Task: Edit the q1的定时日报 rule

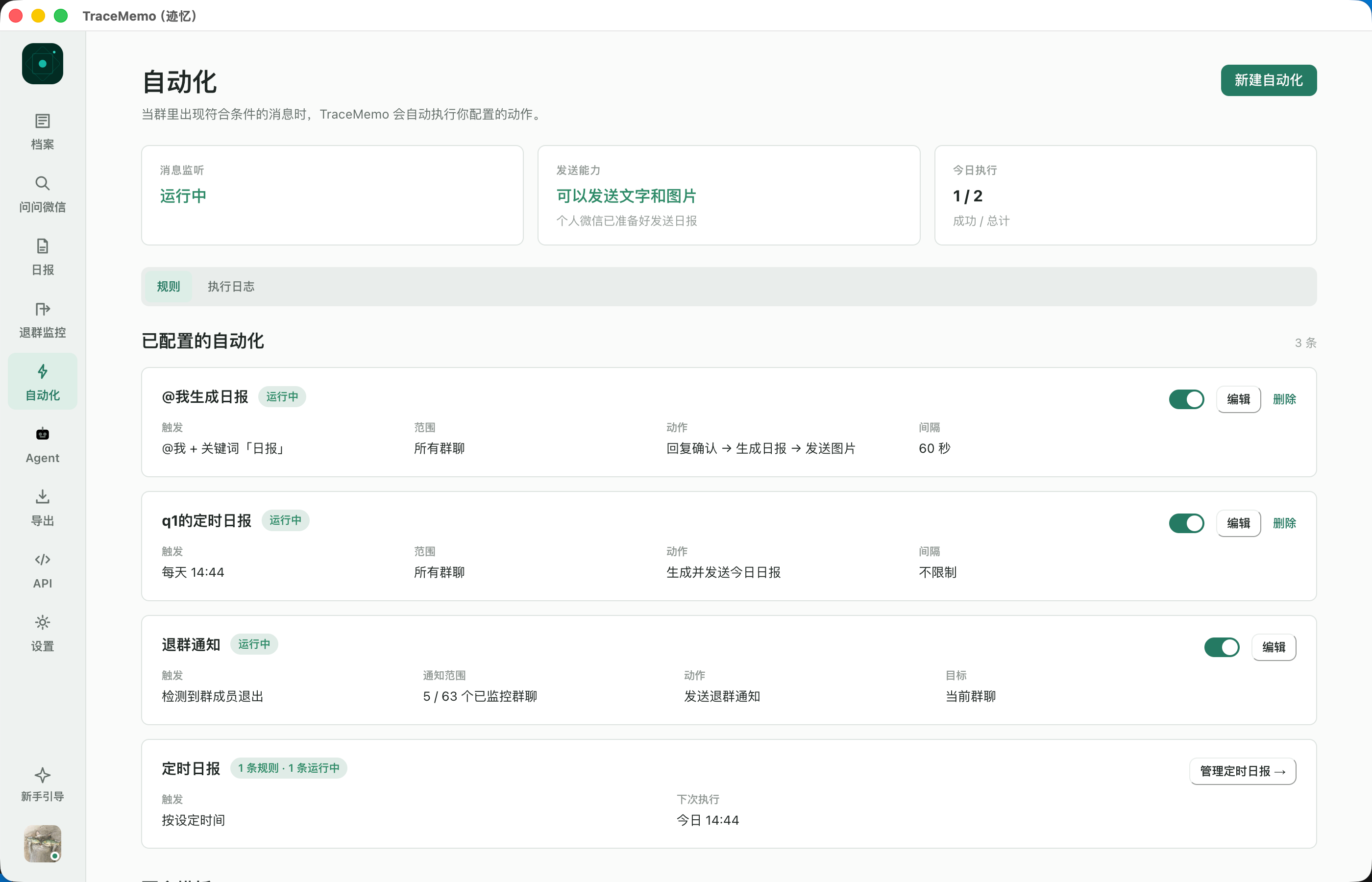Action: pos(1239,523)
